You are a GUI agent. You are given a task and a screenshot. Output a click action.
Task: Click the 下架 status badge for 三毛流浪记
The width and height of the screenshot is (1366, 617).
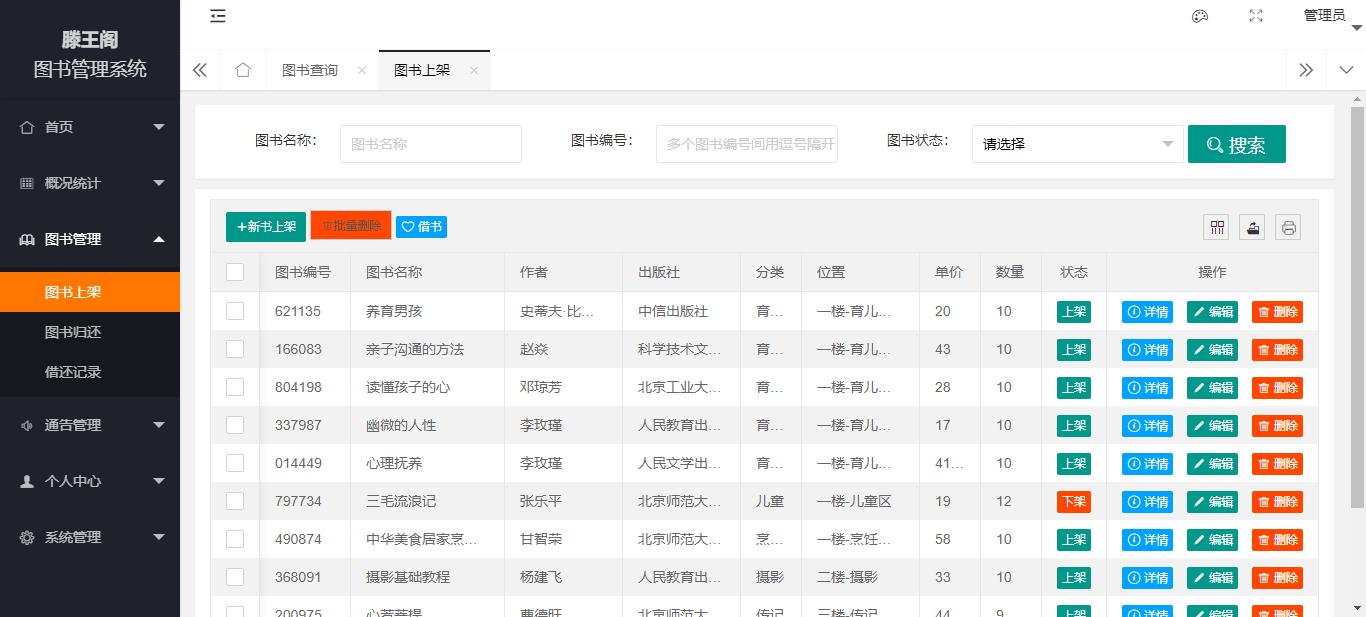coord(1073,501)
